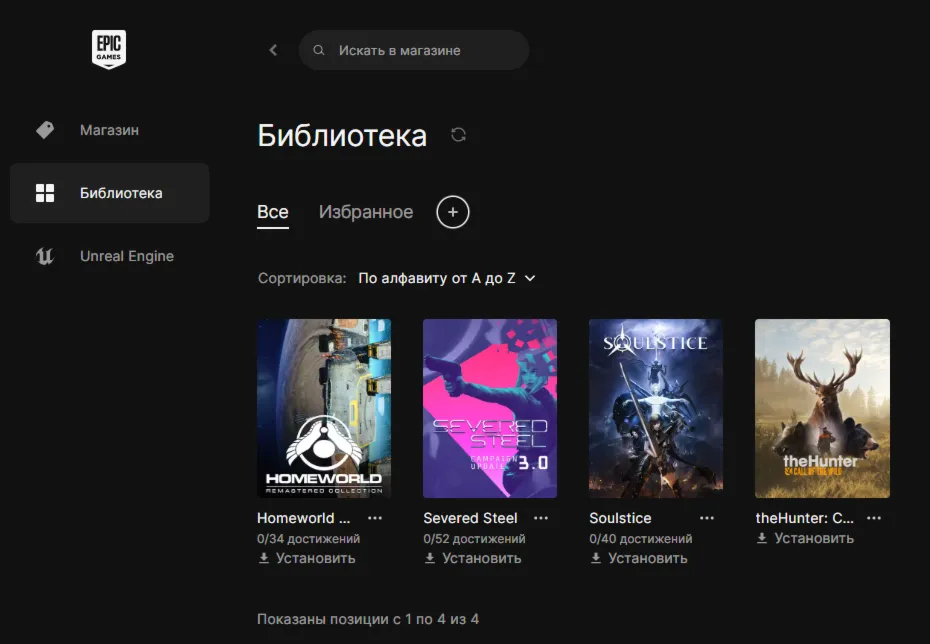Click 0/34 достижений under Homeworld

[x=308, y=538]
